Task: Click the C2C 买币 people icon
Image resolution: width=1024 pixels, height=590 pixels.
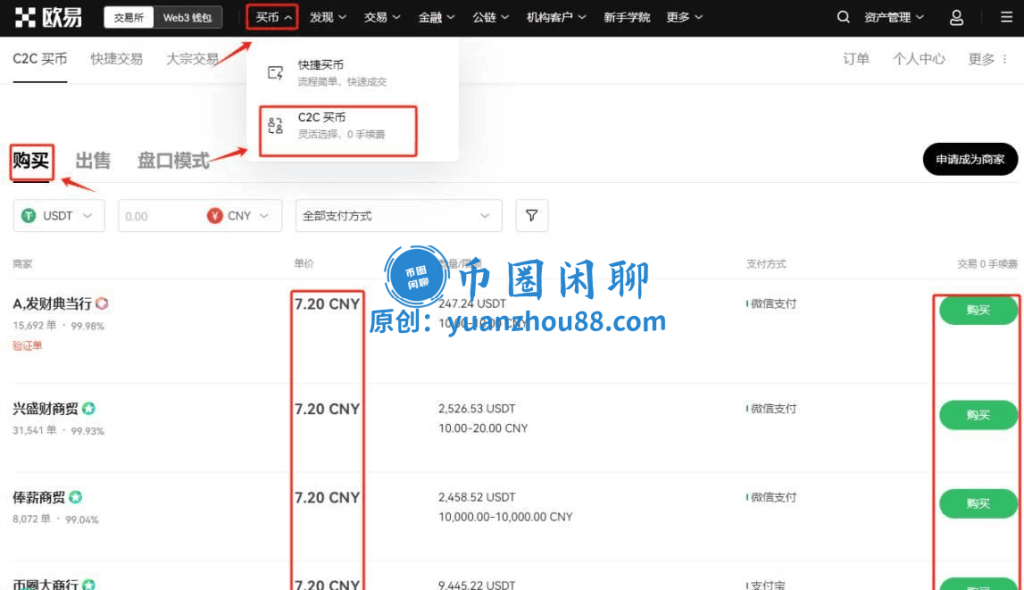Action: click(276, 125)
